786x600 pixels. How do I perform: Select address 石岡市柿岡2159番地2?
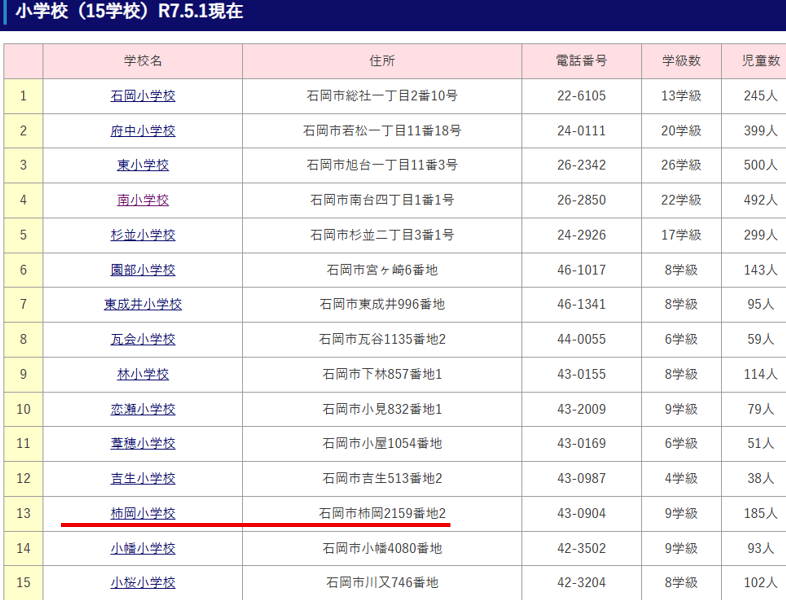(382, 514)
